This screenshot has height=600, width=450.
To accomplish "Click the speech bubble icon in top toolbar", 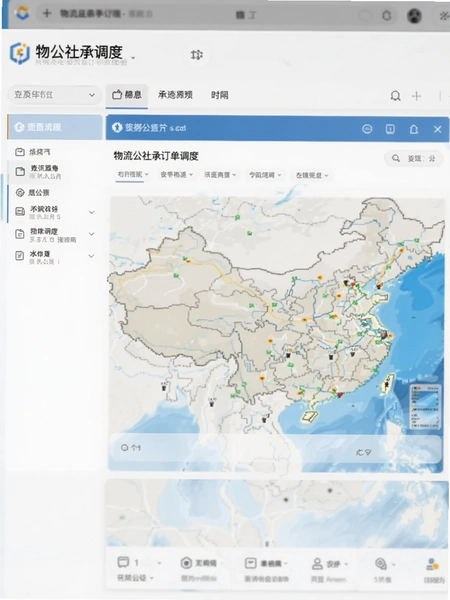I will (395, 96).
